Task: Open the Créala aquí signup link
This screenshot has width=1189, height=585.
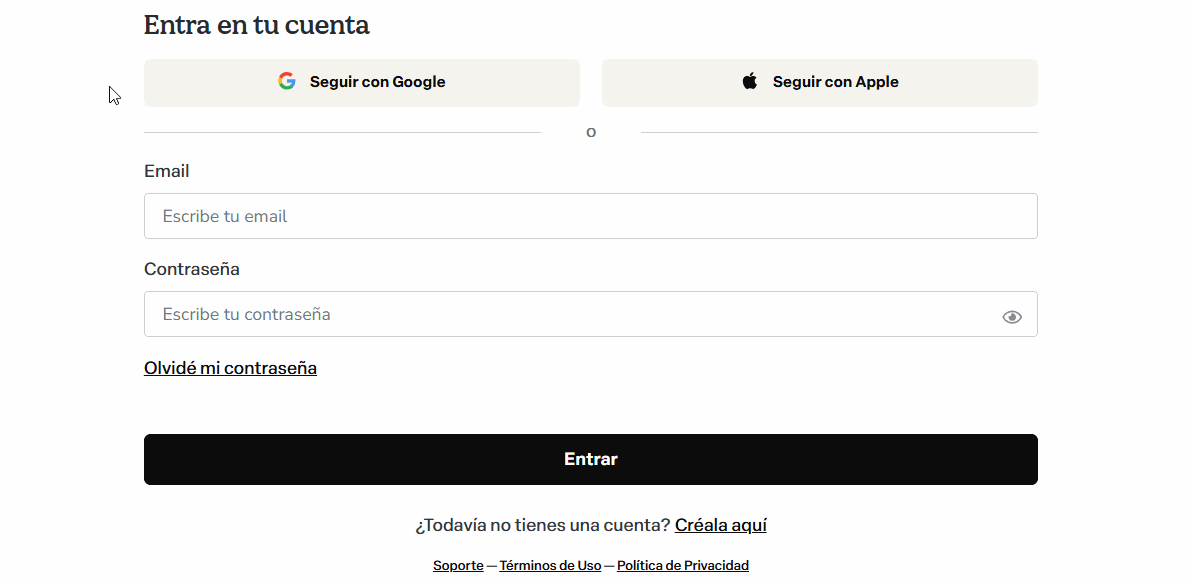Action: (720, 525)
